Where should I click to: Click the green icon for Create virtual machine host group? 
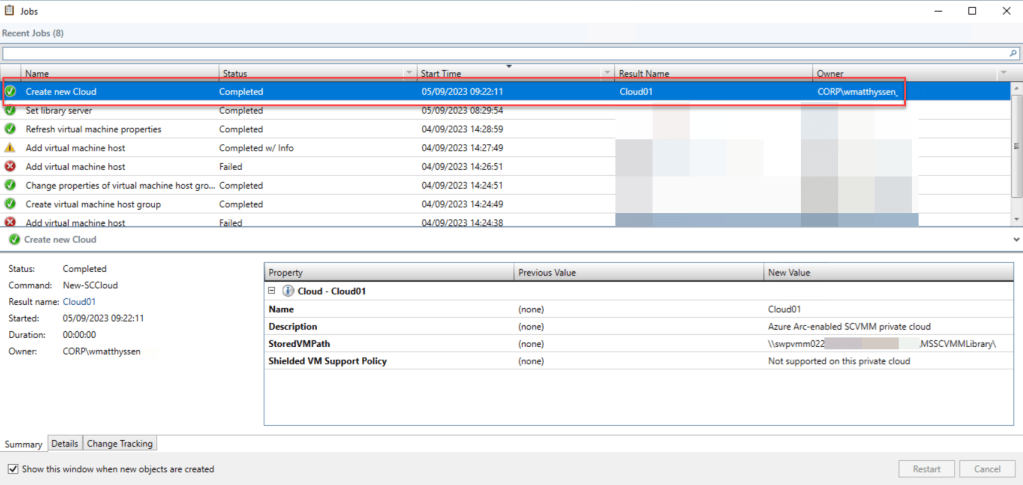click(x=11, y=204)
